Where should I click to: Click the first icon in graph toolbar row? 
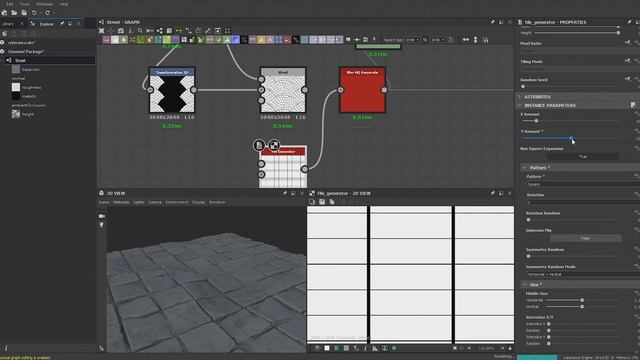102,31
